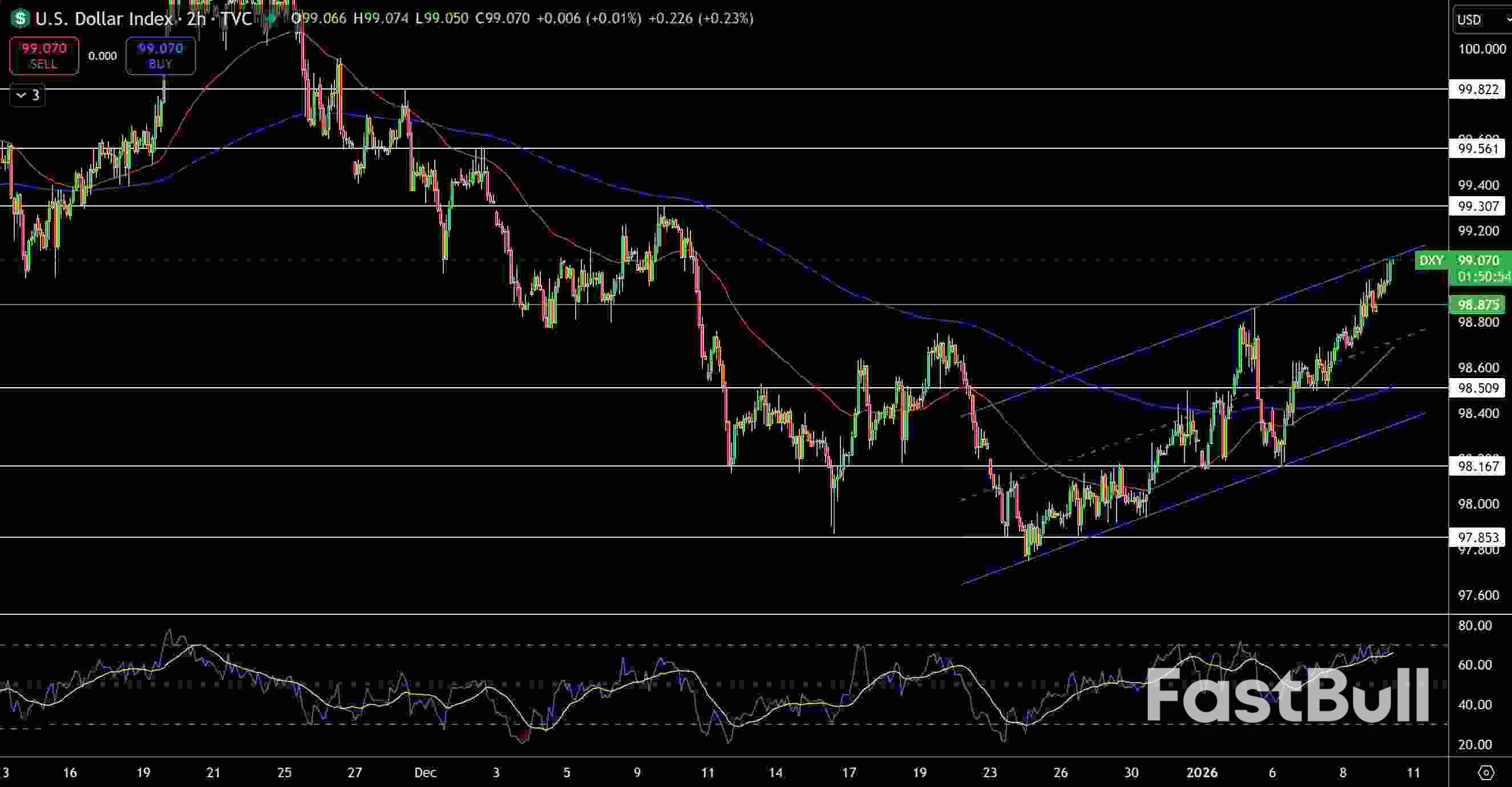
Task: Click the green market status dot
Action: point(270,19)
